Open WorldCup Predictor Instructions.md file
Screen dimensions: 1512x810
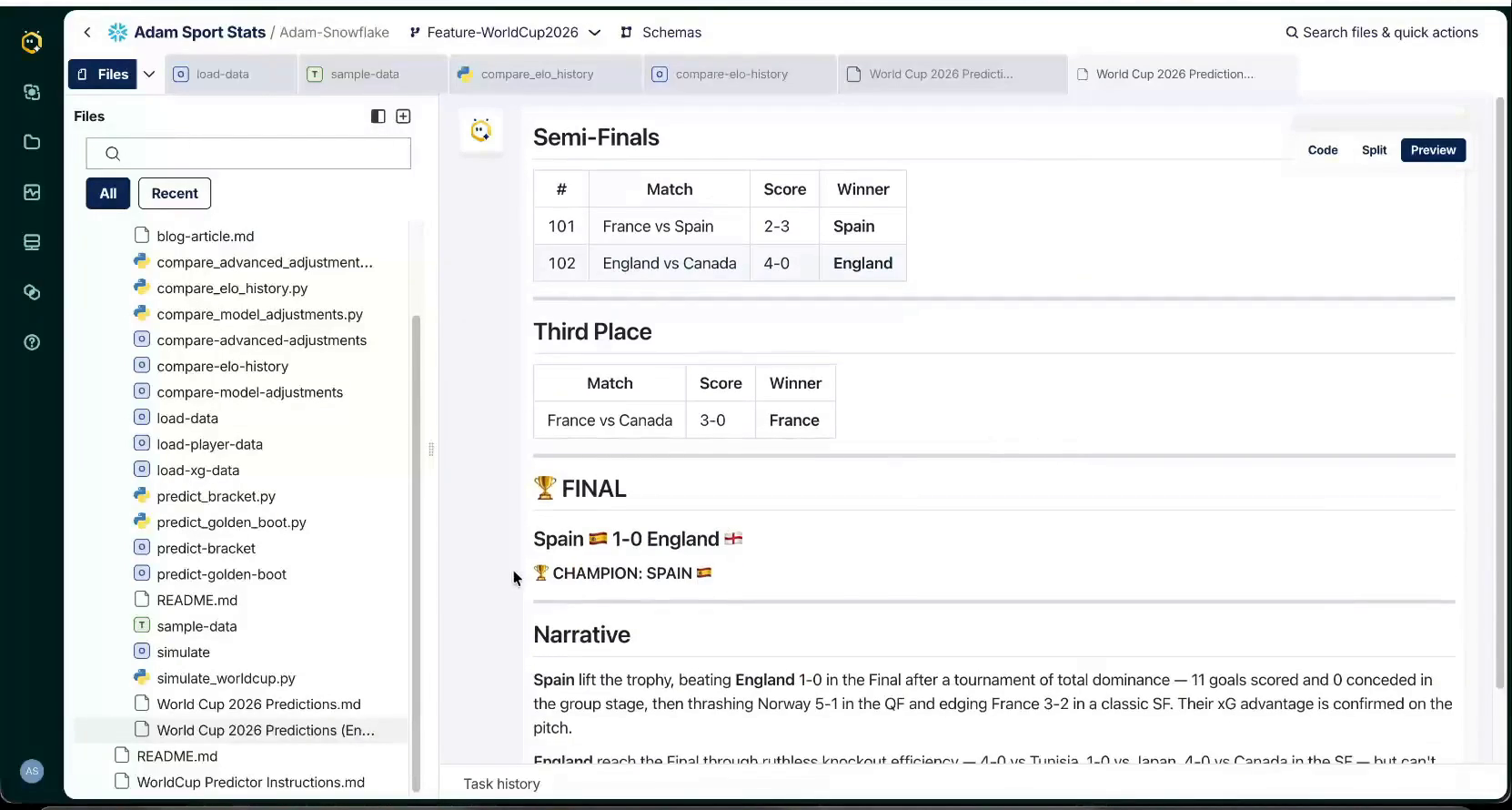pyautogui.click(x=250, y=782)
